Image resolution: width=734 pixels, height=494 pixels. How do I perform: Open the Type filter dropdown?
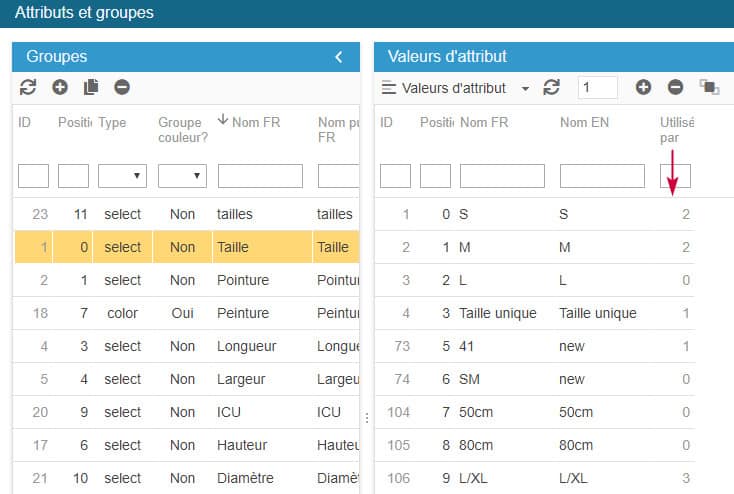(x=122, y=176)
